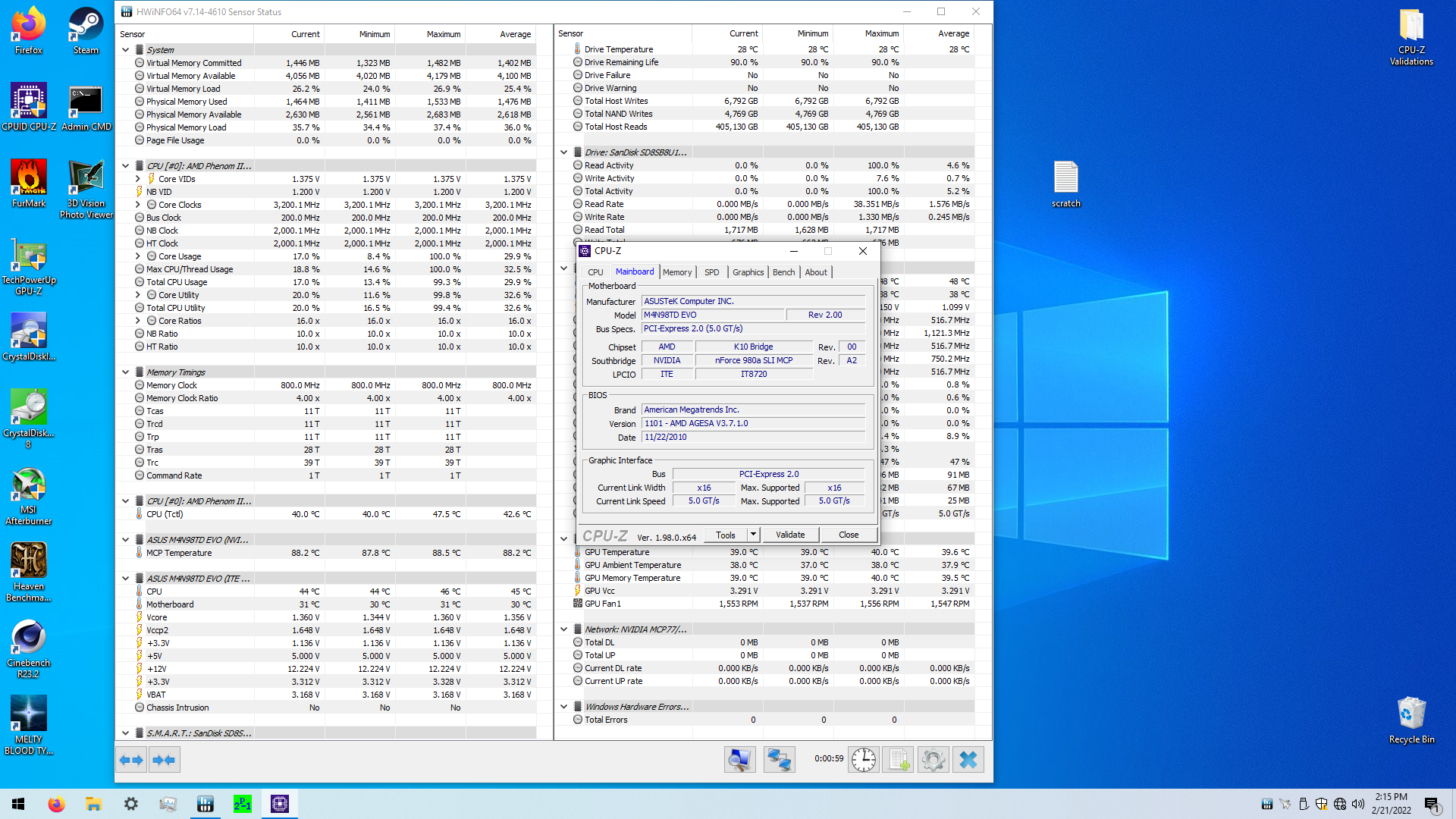Open the notification center icon
This screenshot has height=819, width=1456.
point(1432,804)
